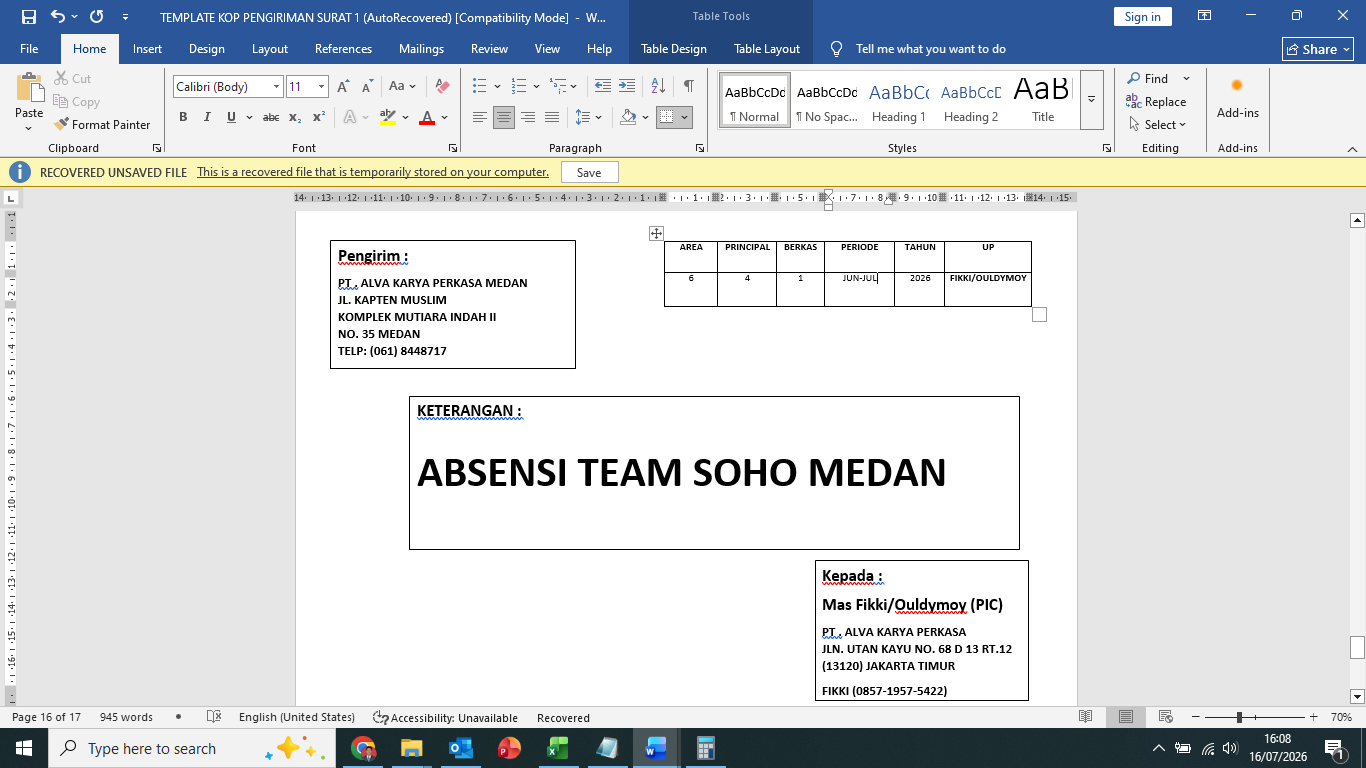This screenshot has height=768, width=1366.
Task: Open Outlook from the taskbar
Action: [x=460, y=748]
